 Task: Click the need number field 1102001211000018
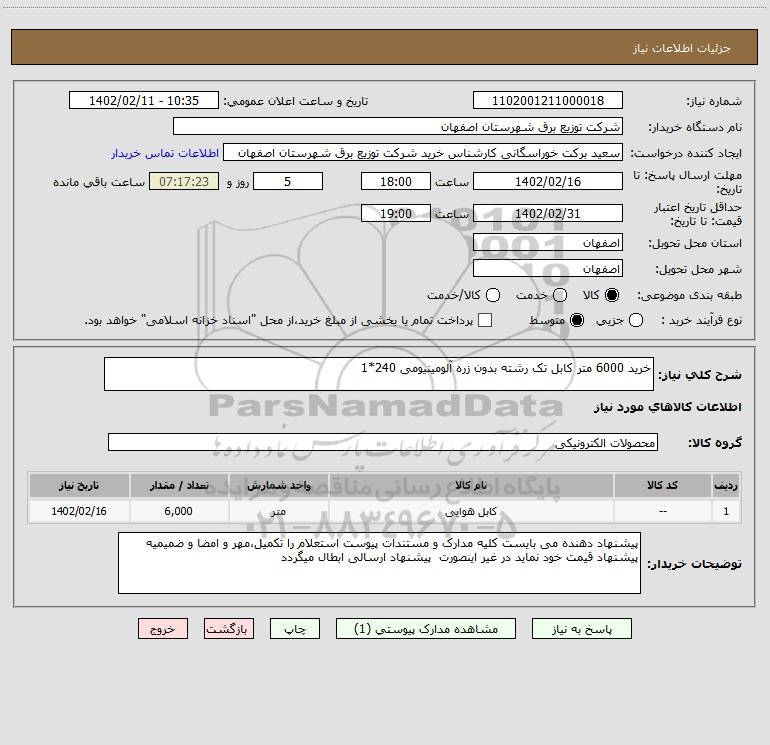[x=548, y=101]
